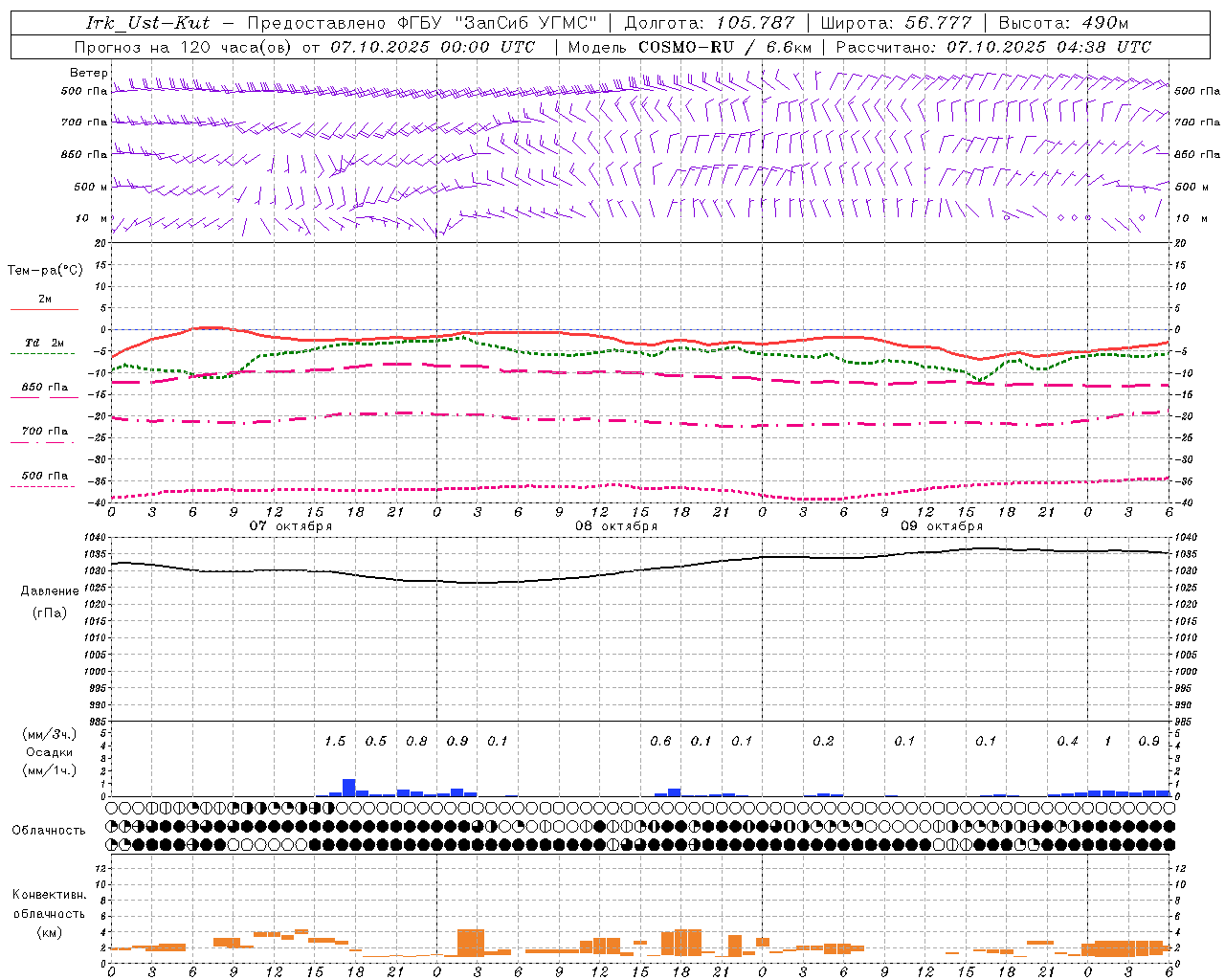Click the Широта: 56.777 header field

pos(897,23)
